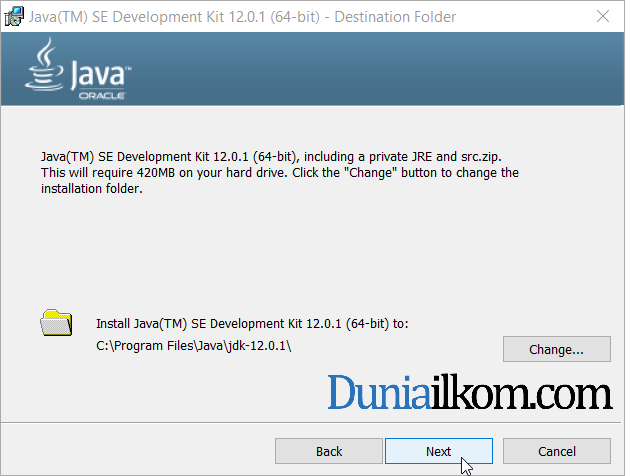Click the "Install Java(TM) SE Development Kit" label
Image resolution: width=625 pixels, height=476 pixels.
[x=252, y=324]
